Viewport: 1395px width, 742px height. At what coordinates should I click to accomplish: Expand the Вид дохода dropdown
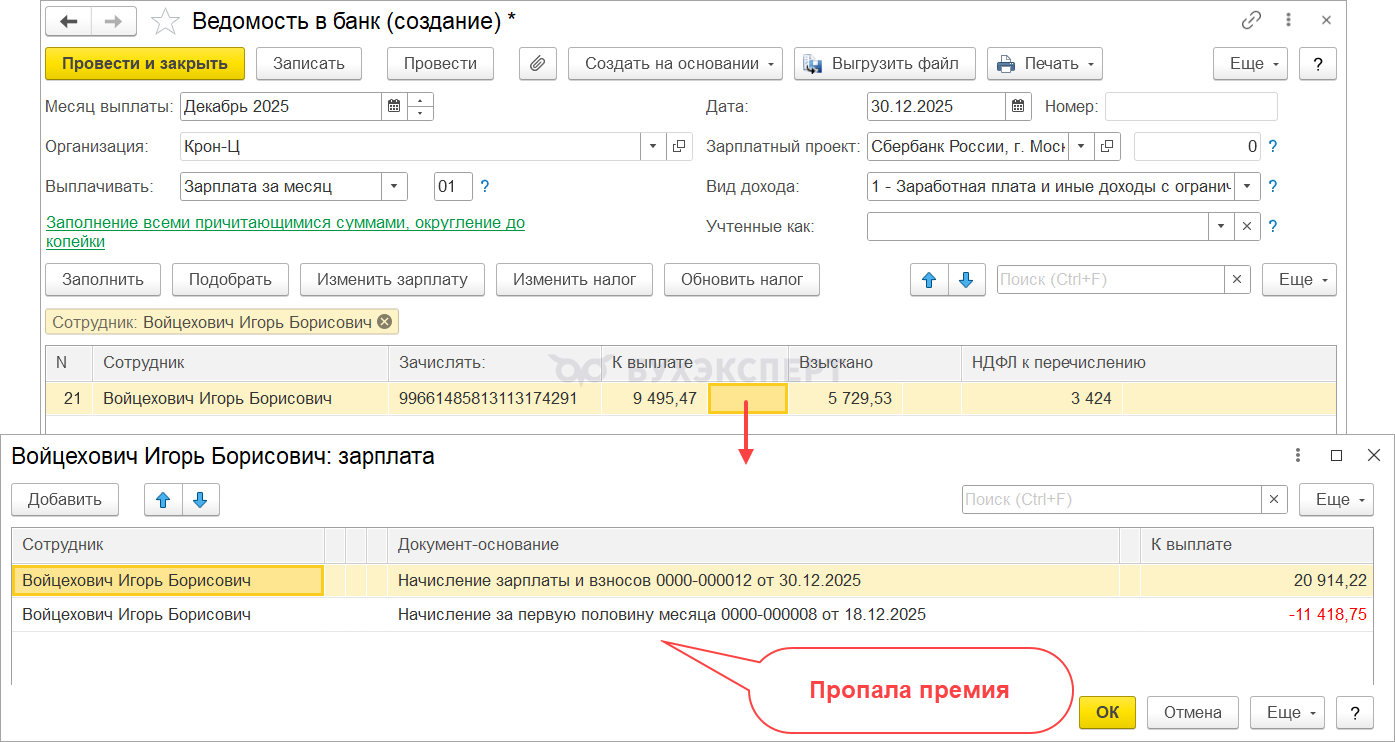pyautogui.click(x=1247, y=187)
